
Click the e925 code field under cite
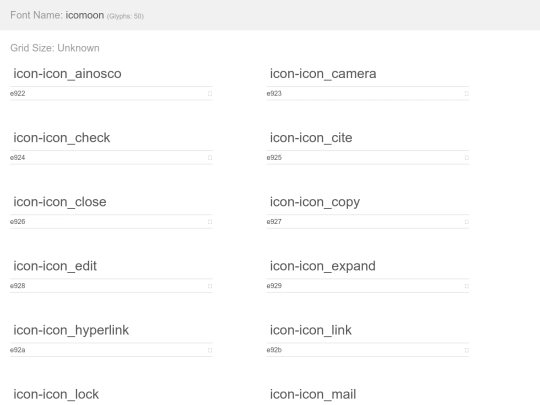364,158
